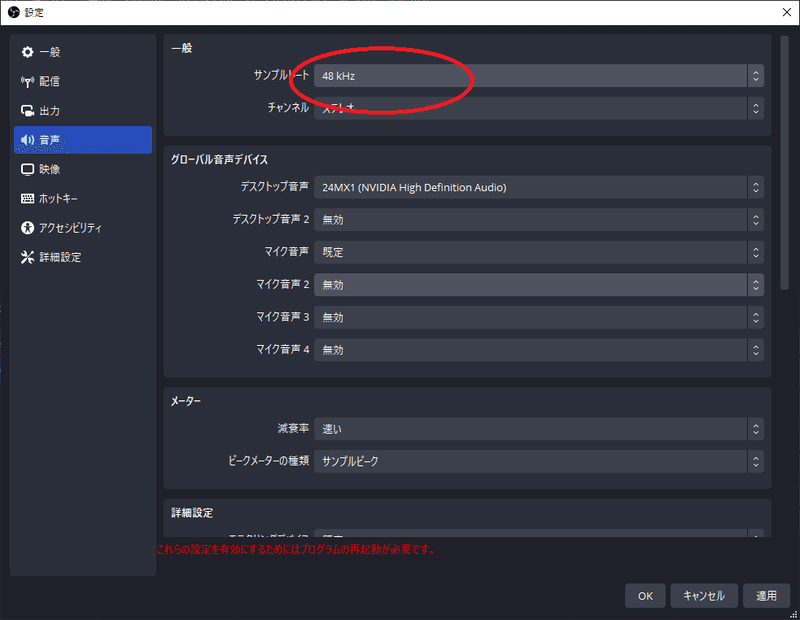Open the チャンネル dropdown
Image resolution: width=800 pixels, height=620 pixels.
point(539,108)
